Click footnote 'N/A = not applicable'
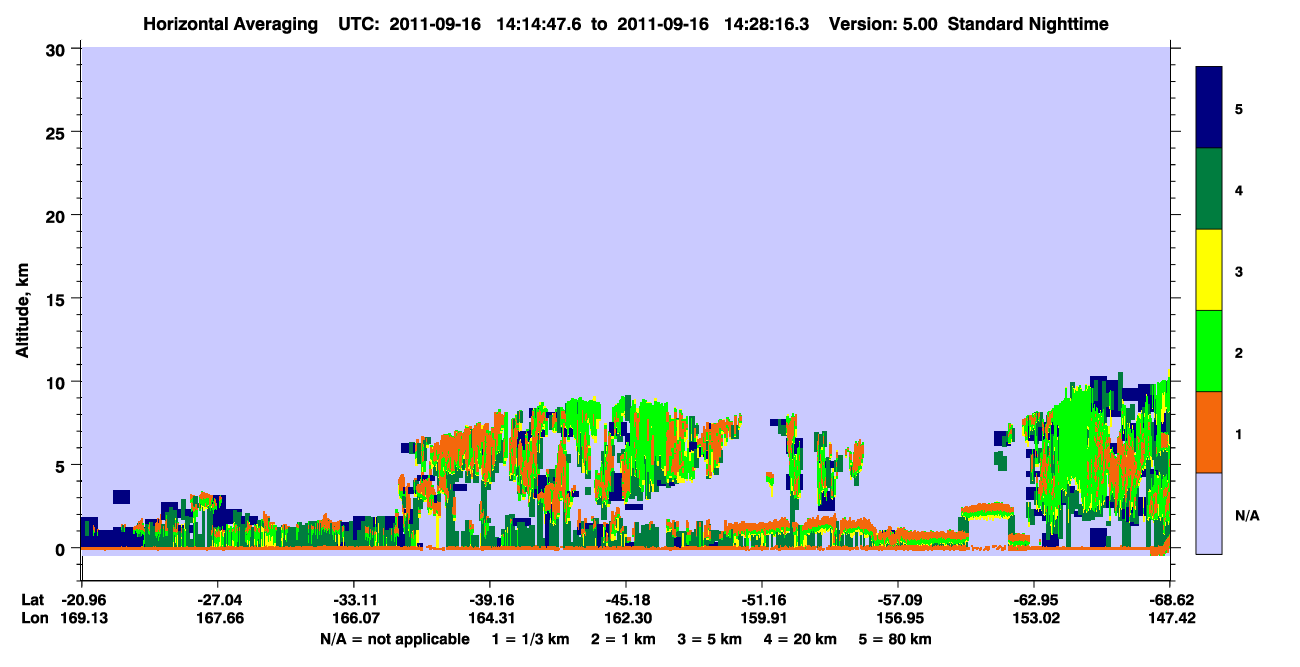1300x667 pixels. [395, 639]
